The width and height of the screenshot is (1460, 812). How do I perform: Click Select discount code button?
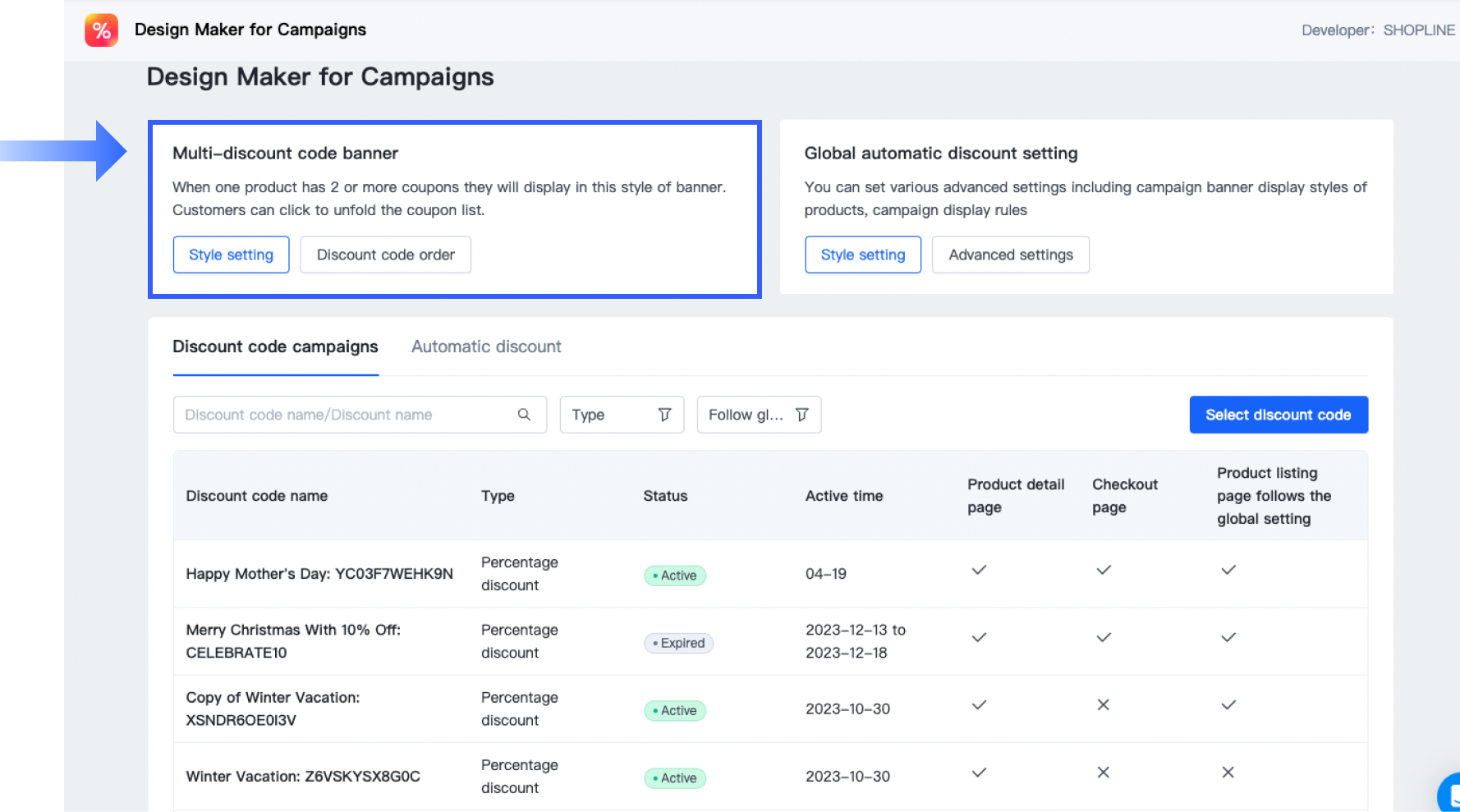click(x=1278, y=415)
